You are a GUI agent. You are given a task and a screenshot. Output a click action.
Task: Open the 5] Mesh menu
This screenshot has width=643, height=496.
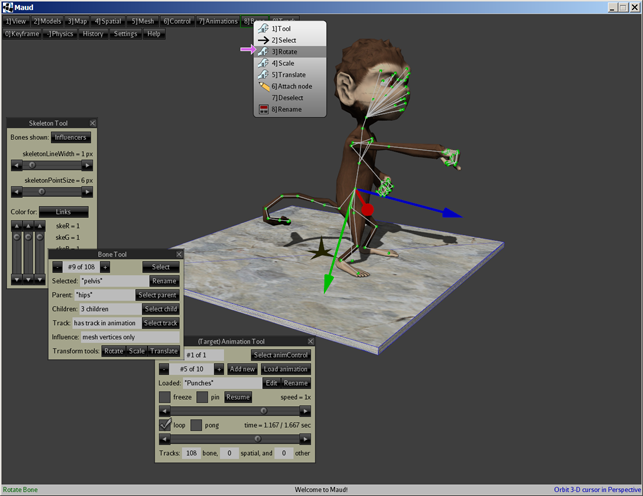coord(142,21)
